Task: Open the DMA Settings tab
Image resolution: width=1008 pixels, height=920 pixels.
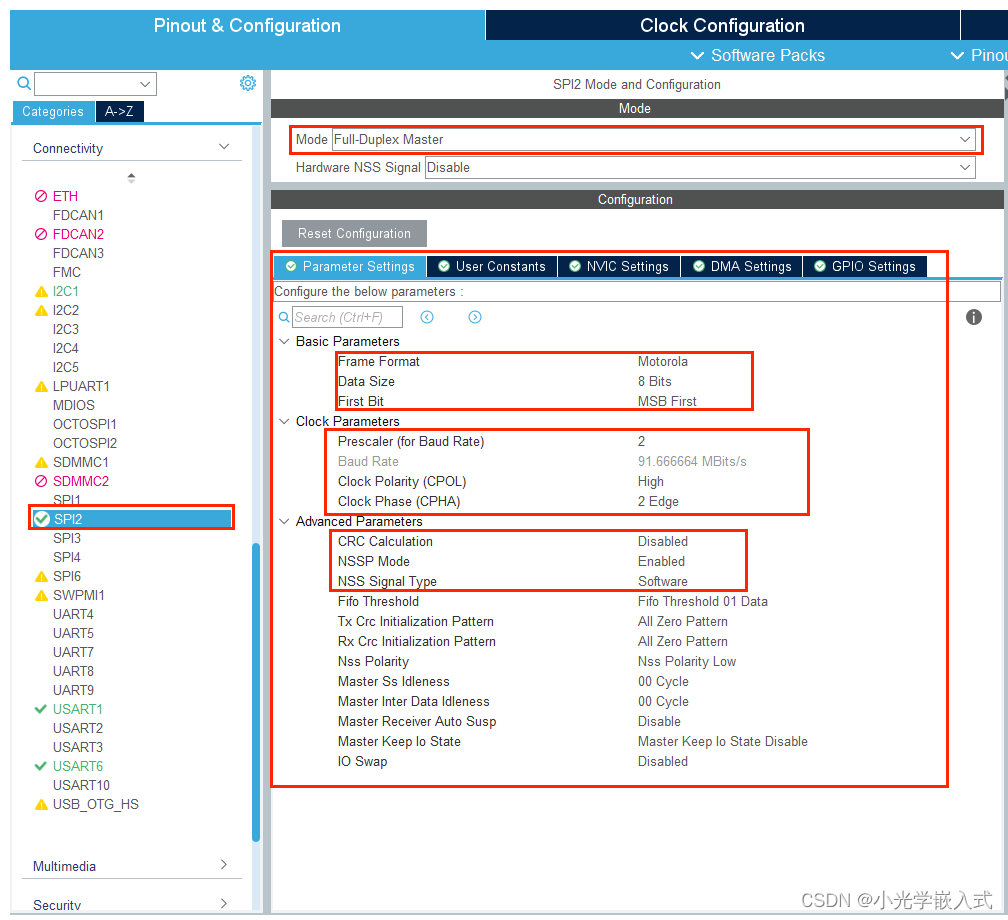Action: coord(742,266)
